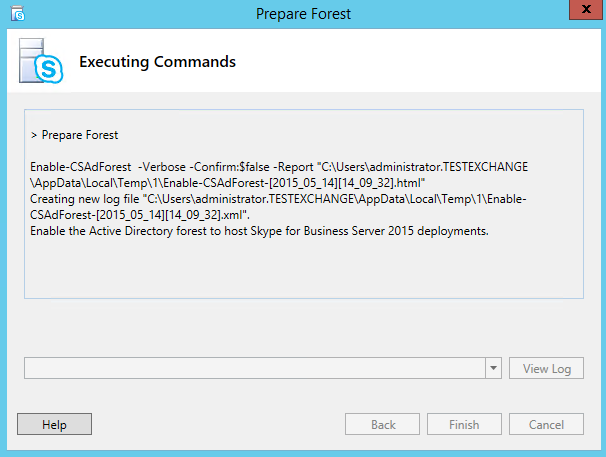Click the Skype icon in the title bar

18,14
